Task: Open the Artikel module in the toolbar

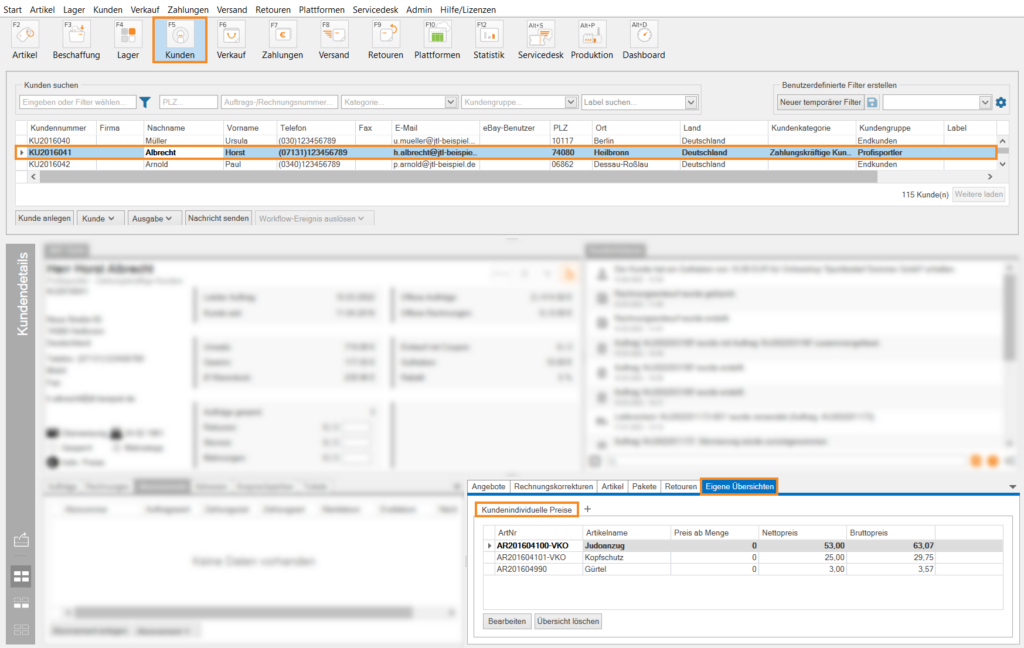Action: [24, 40]
